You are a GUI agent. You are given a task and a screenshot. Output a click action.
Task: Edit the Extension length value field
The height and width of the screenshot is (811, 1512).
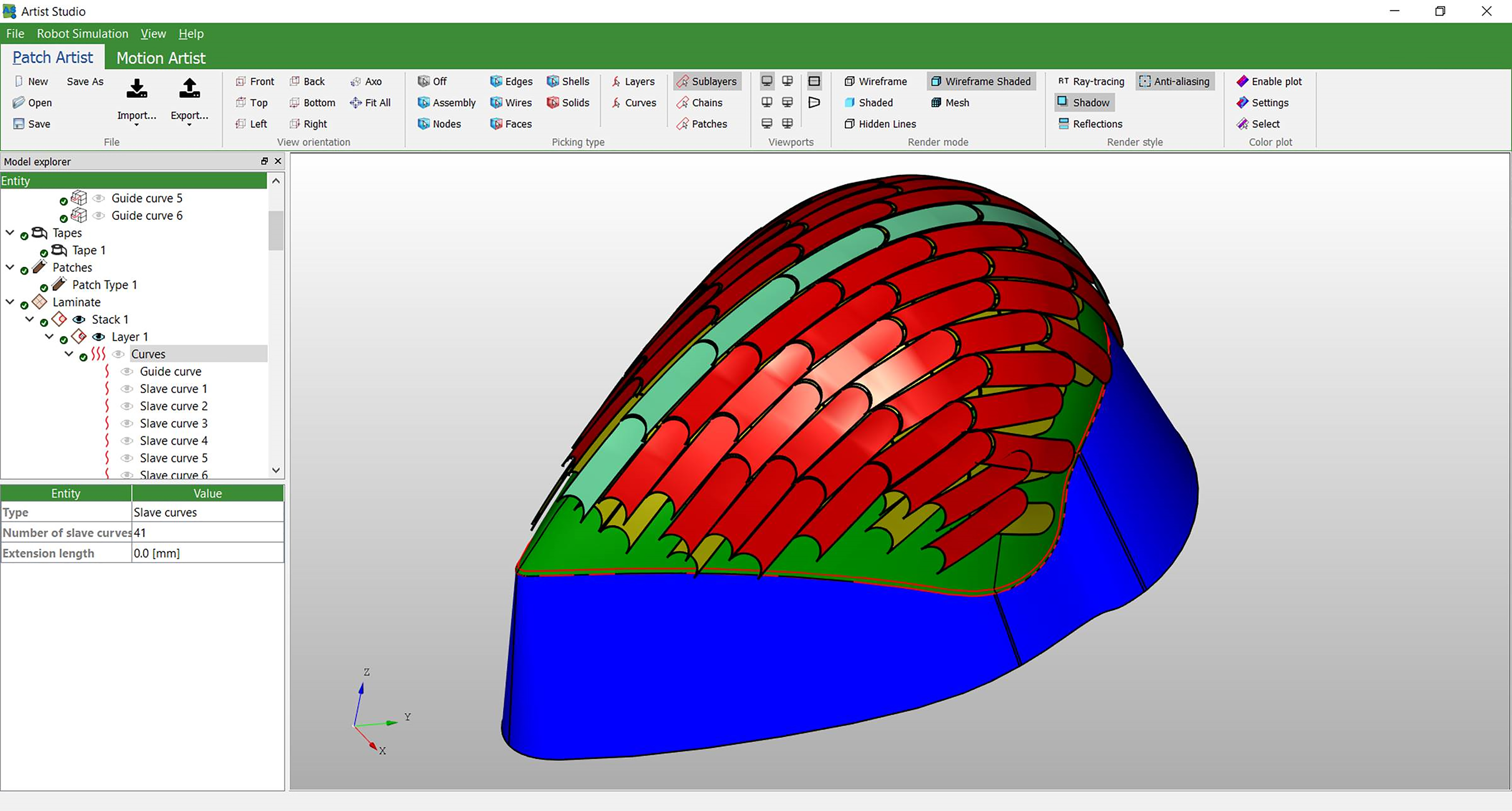click(208, 553)
